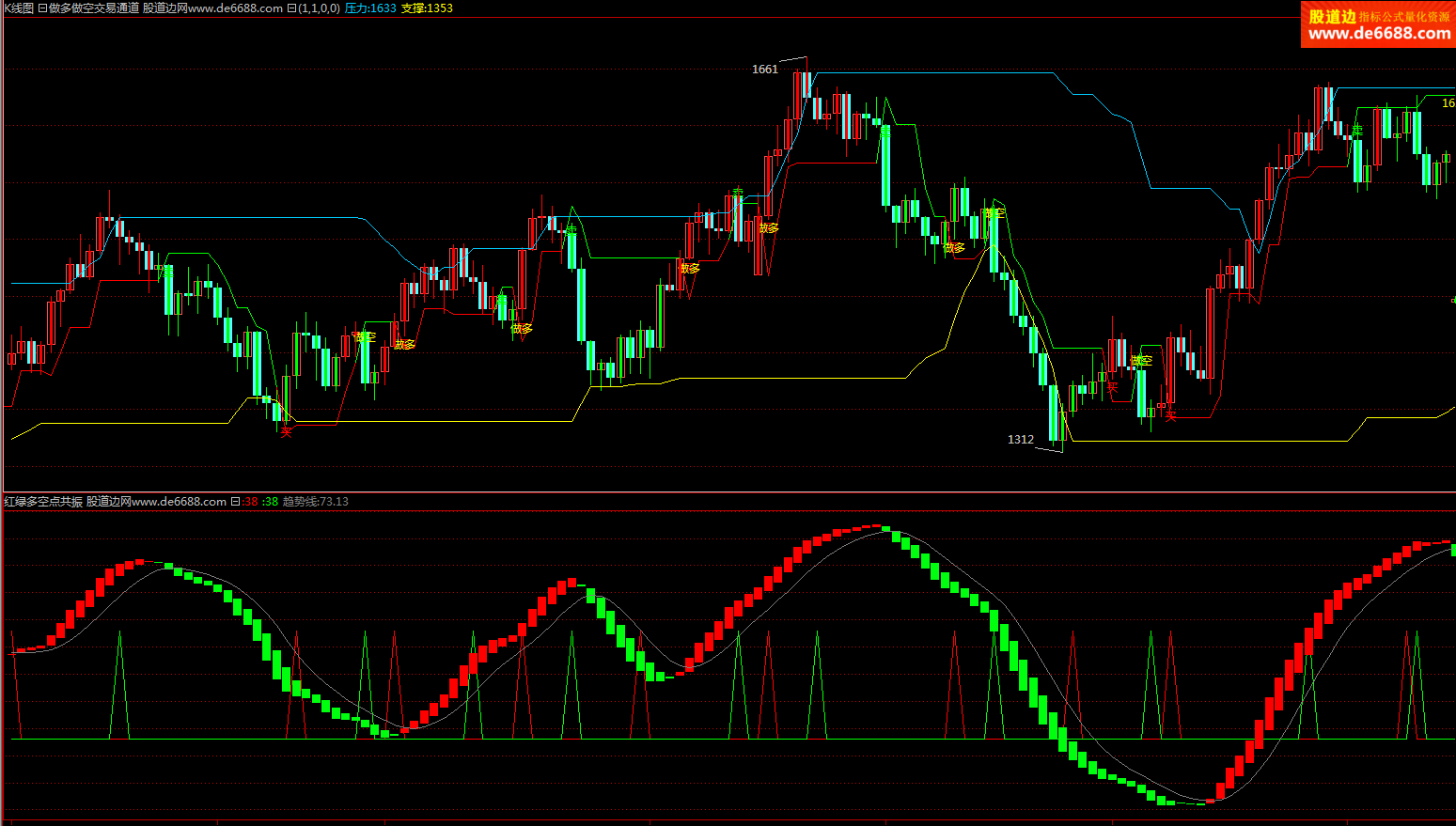Click the 1661 high price label

pos(765,70)
